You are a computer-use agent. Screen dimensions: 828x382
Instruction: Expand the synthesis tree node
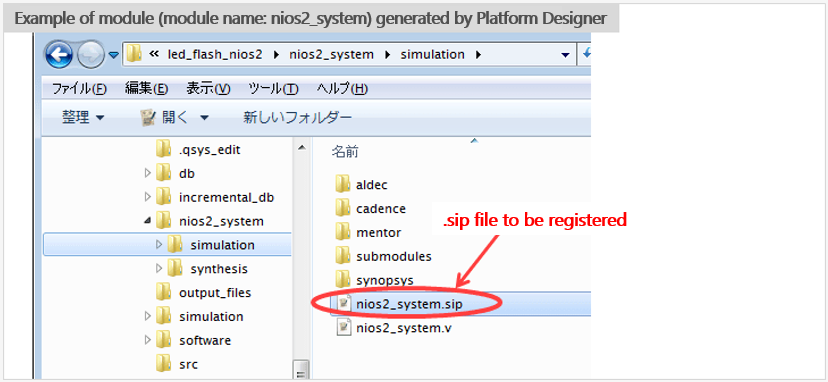(x=159, y=268)
